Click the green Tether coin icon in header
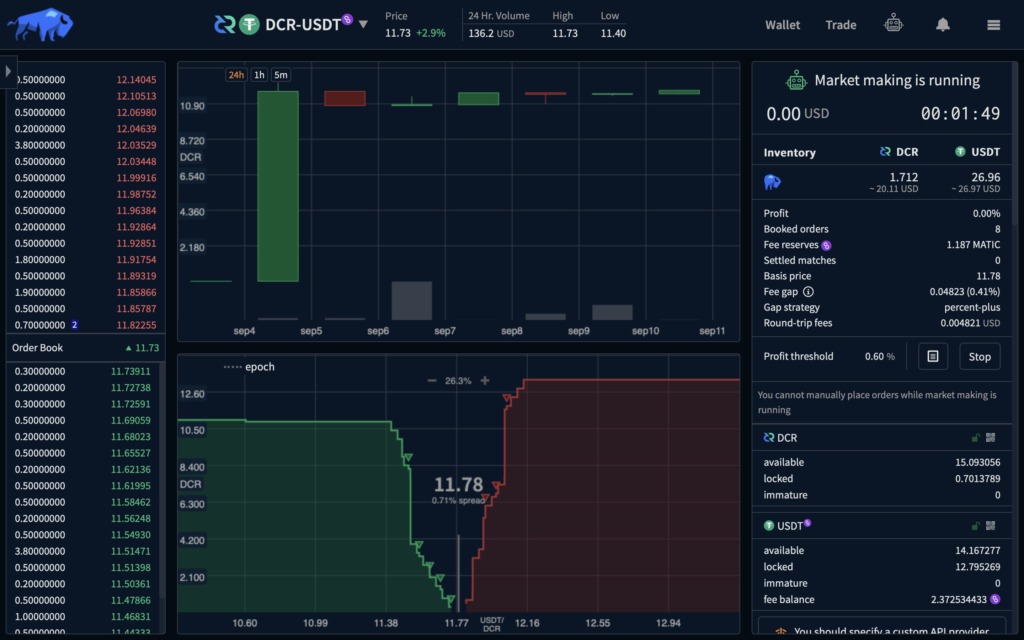The width and height of the screenshot is (1024, 640). 249,25
